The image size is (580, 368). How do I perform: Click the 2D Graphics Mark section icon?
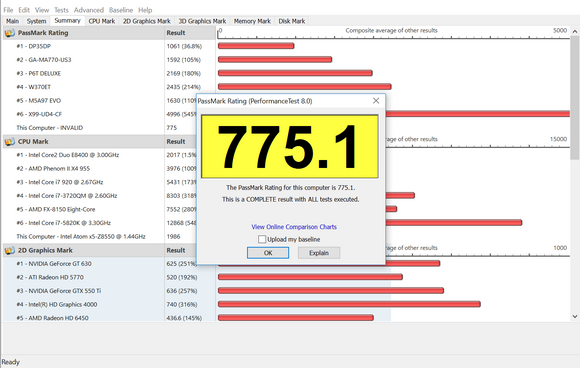click(x=9, y=250)
